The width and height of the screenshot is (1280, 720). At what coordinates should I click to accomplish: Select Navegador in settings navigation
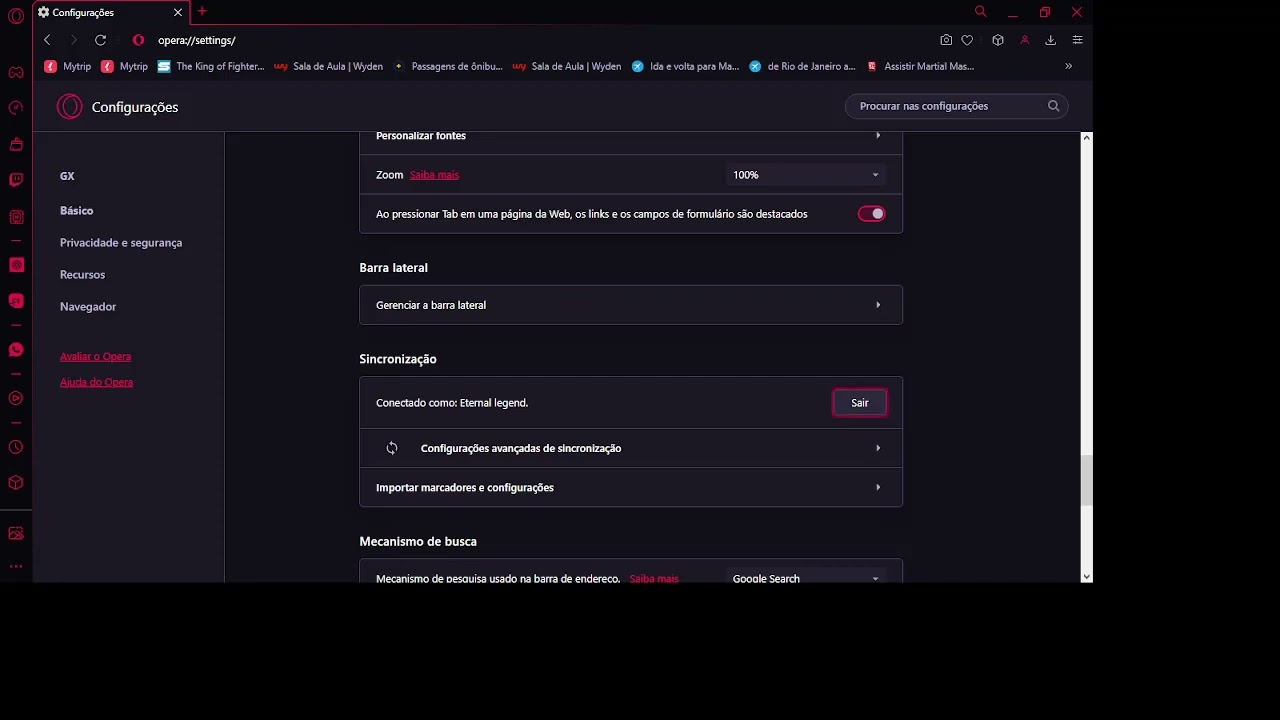click(x=88, y=307)
